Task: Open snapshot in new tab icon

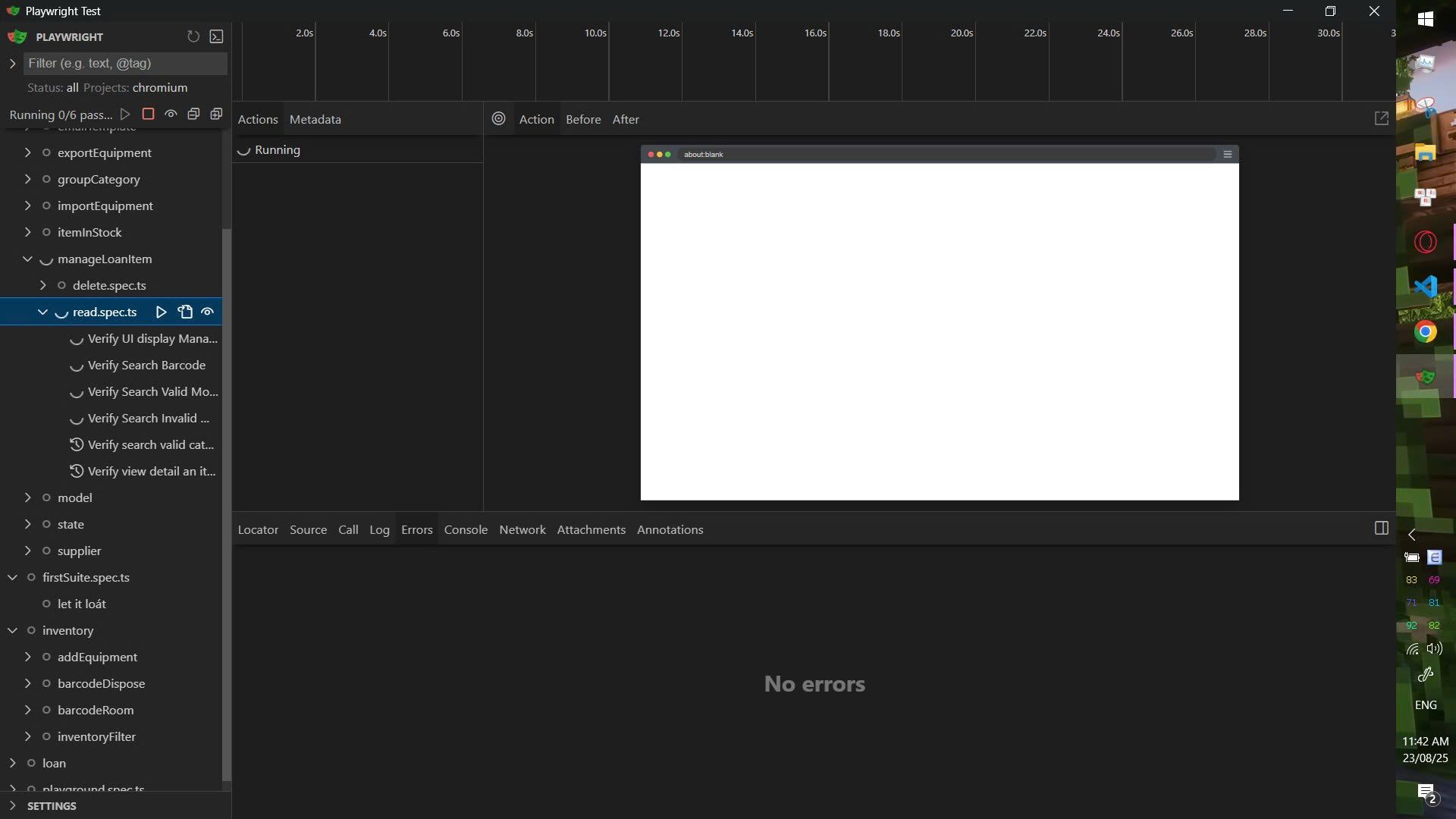Action: click(x=1381, y=119)
